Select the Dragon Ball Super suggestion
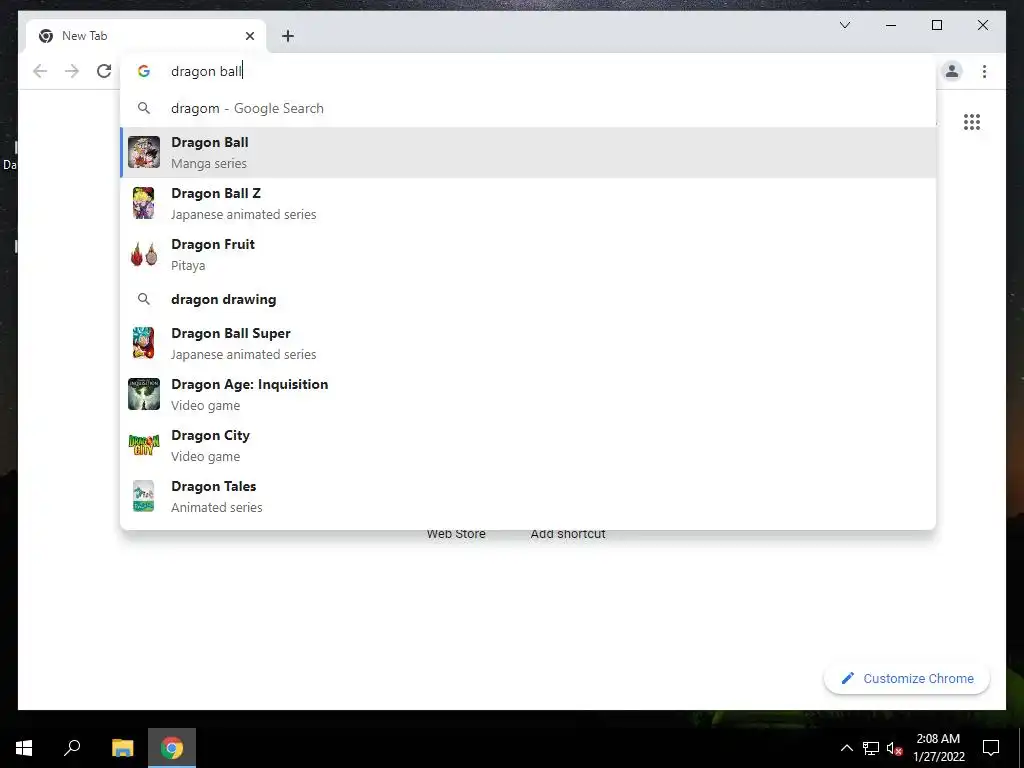 (x=528, y=344)
